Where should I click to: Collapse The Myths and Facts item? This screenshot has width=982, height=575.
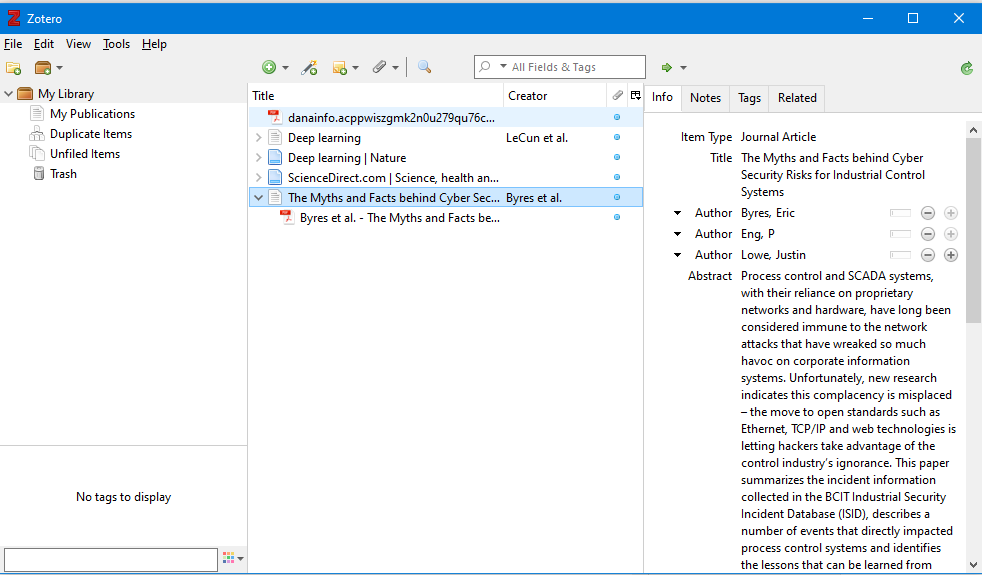point(258,198)
